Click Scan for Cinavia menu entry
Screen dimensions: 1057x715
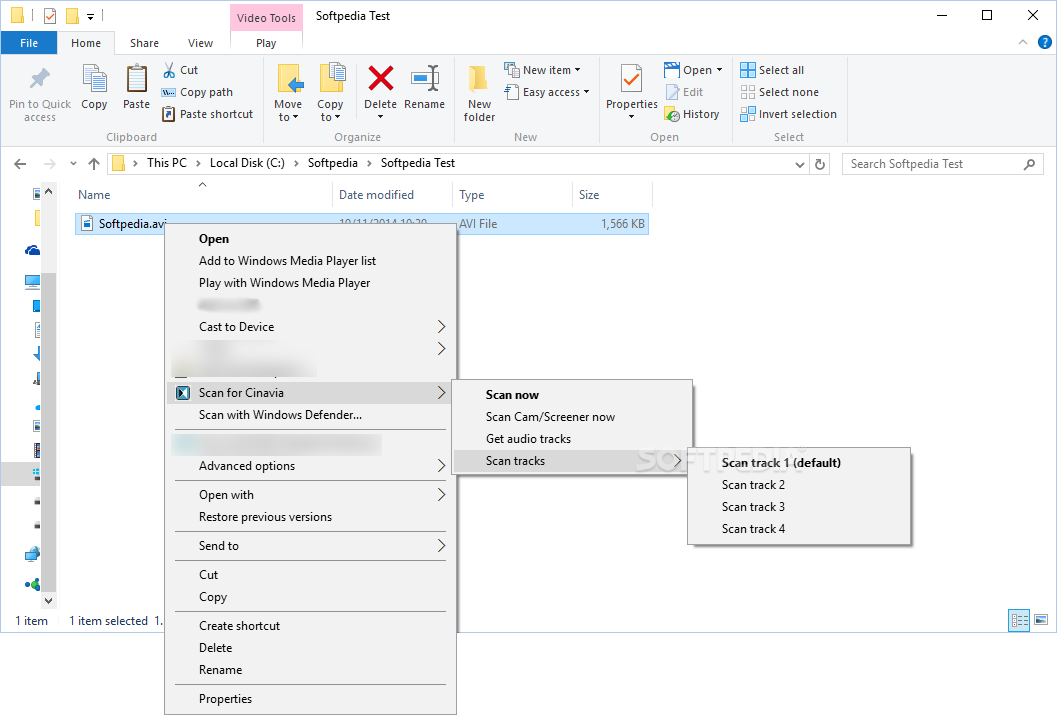pyautogui.click(x=311, y=393)
